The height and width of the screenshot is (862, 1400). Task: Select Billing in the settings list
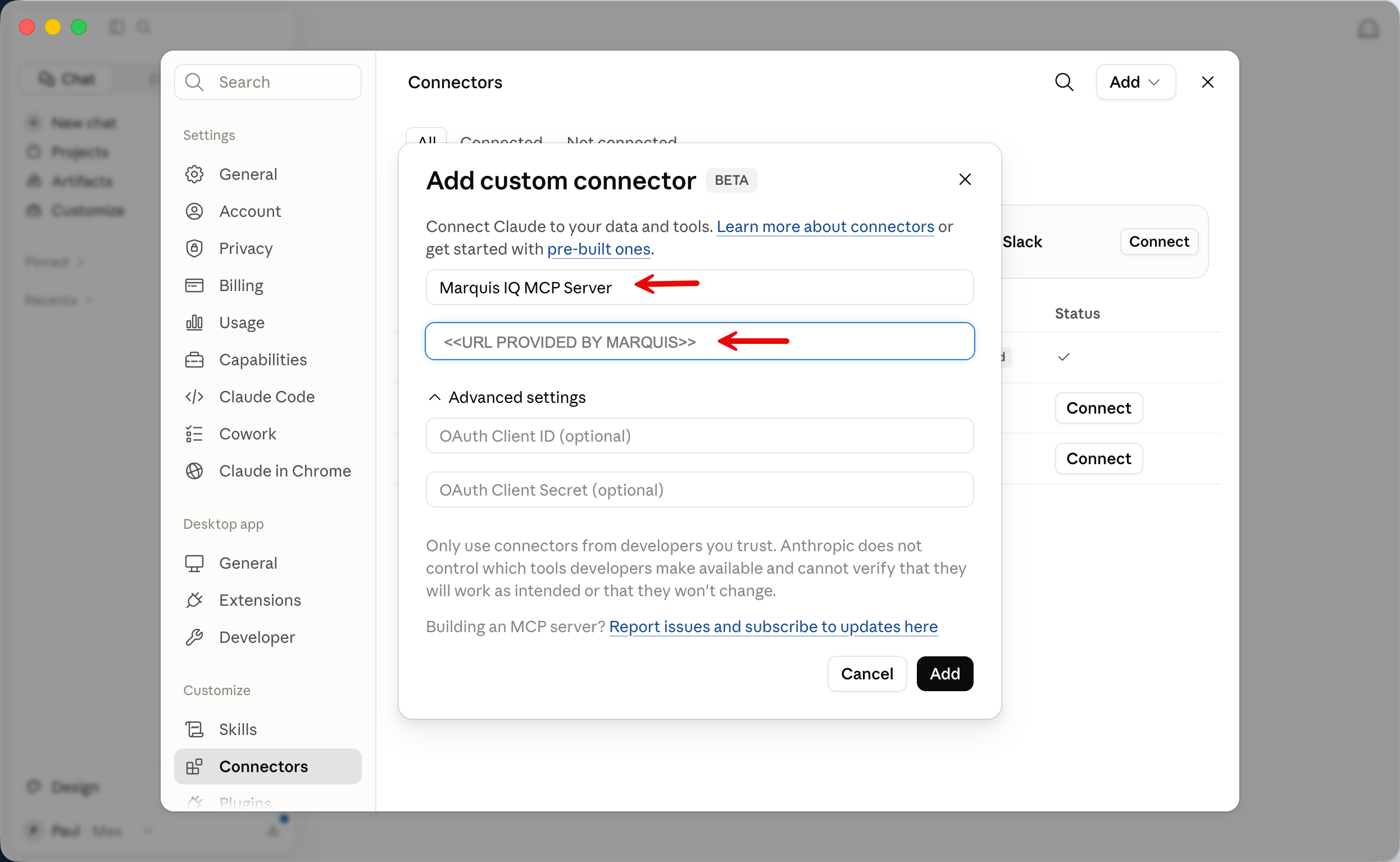[268, 285]
